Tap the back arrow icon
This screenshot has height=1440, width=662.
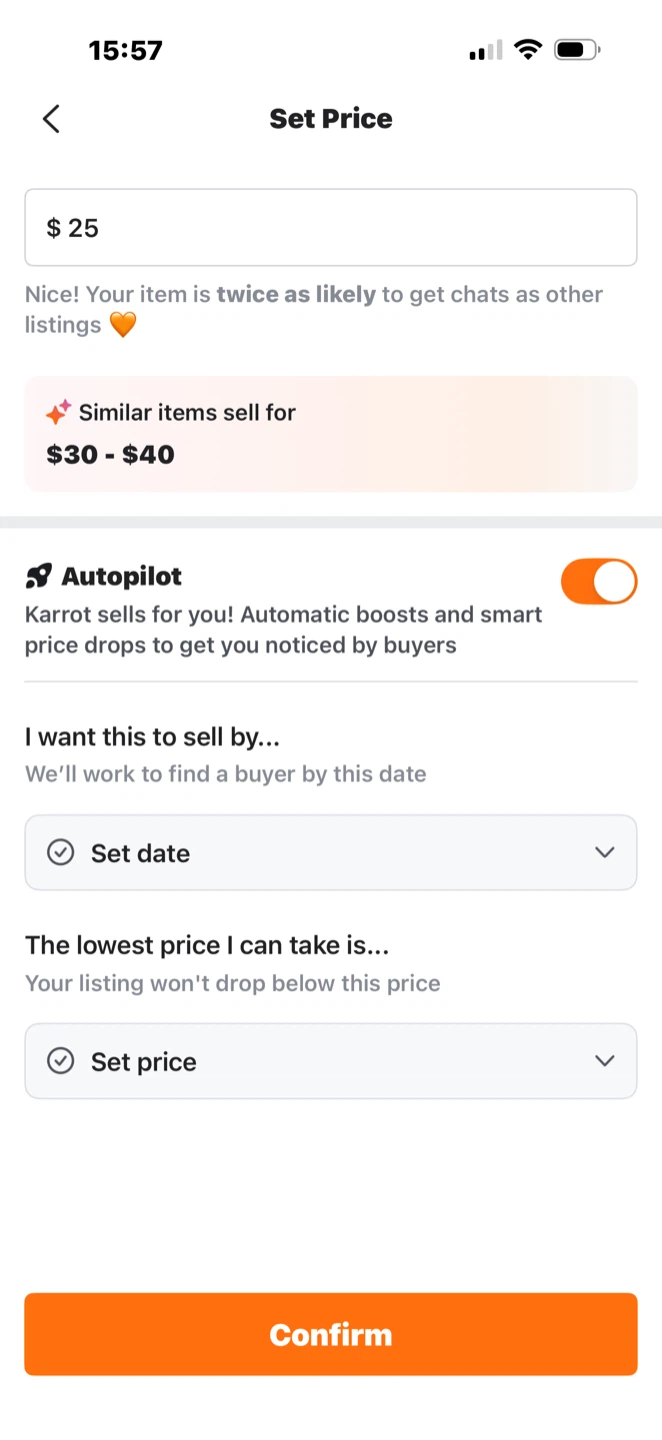click(51, 119)
